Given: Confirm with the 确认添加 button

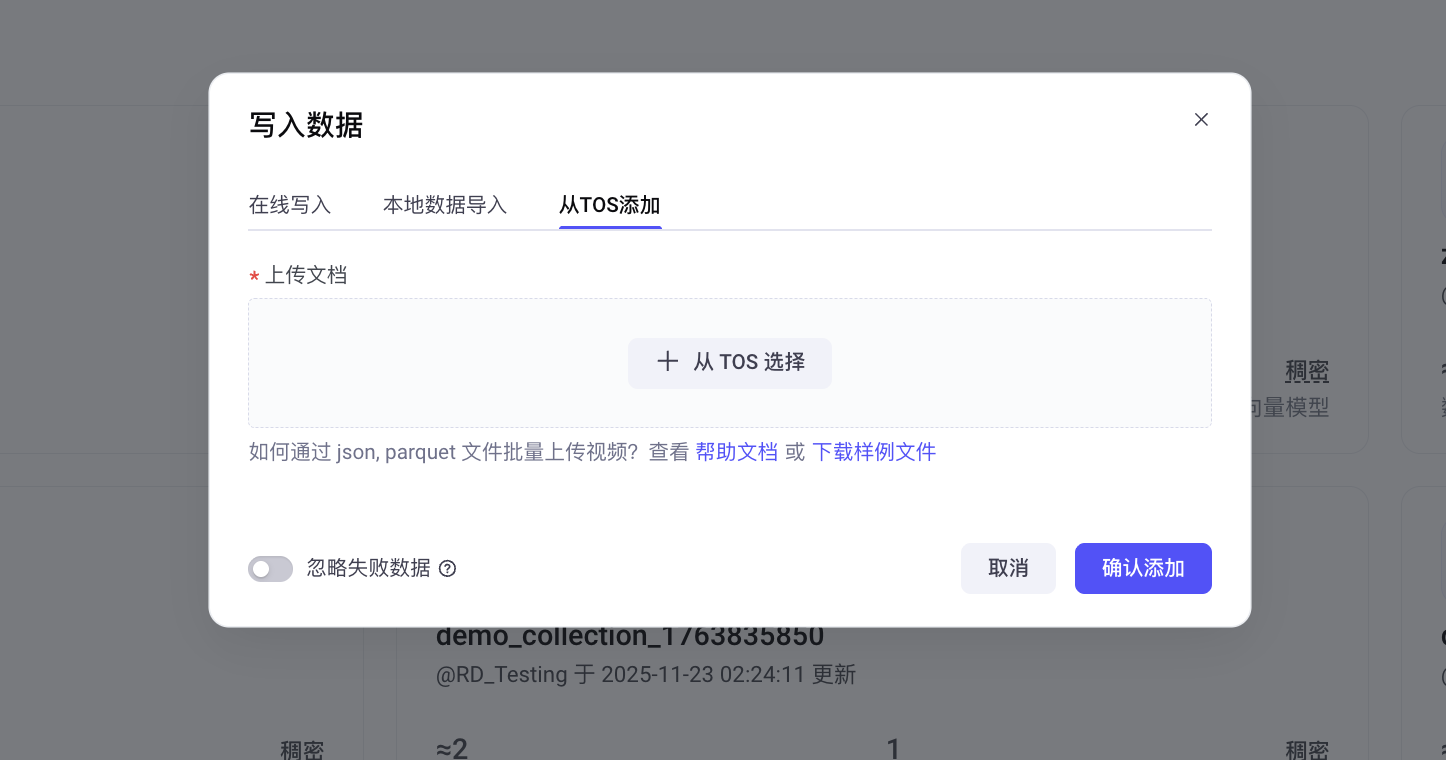Looking at the screenshot, I should point(1143,568).
